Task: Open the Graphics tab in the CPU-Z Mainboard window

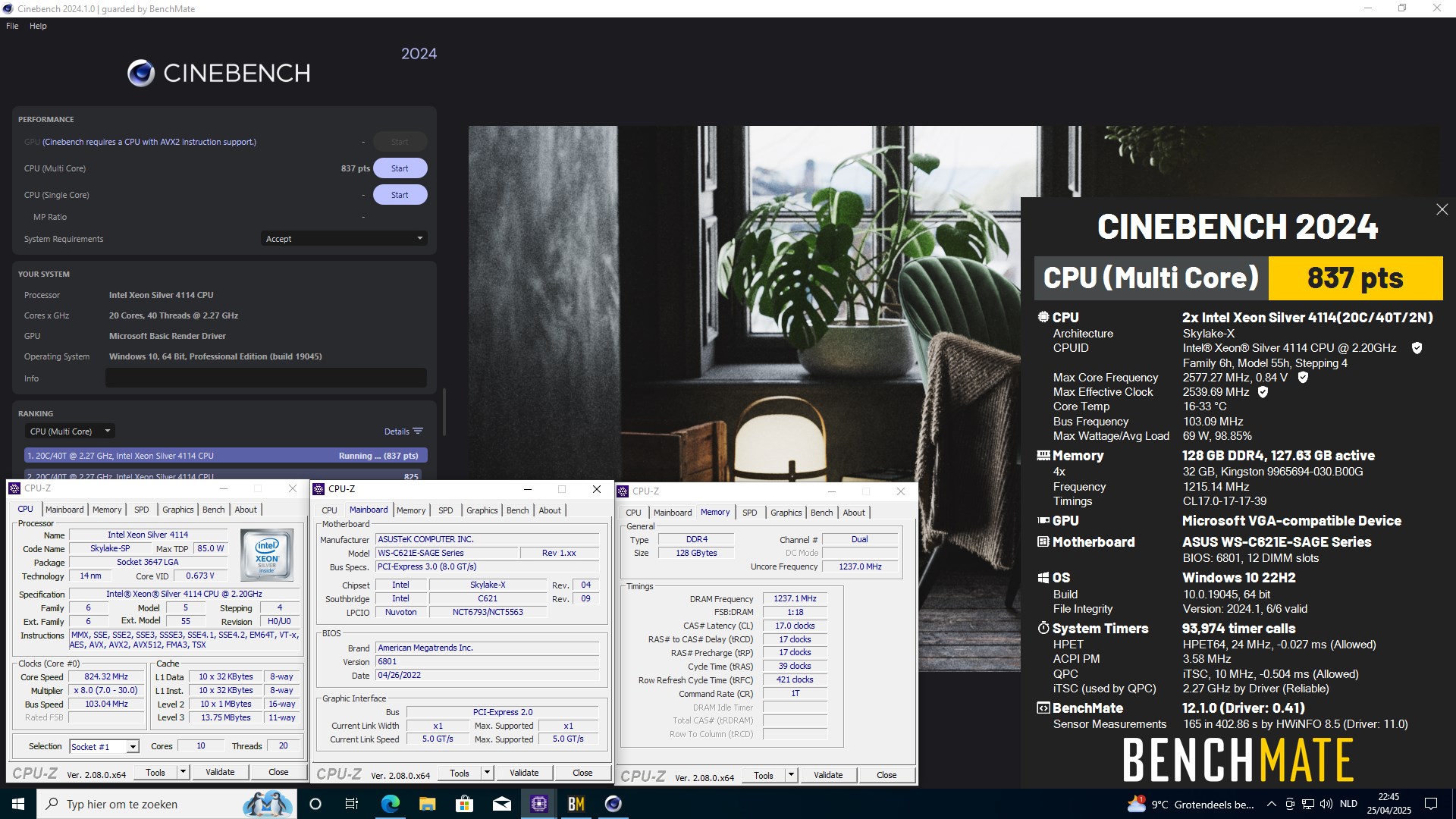Action: click(x=482, y=510)
